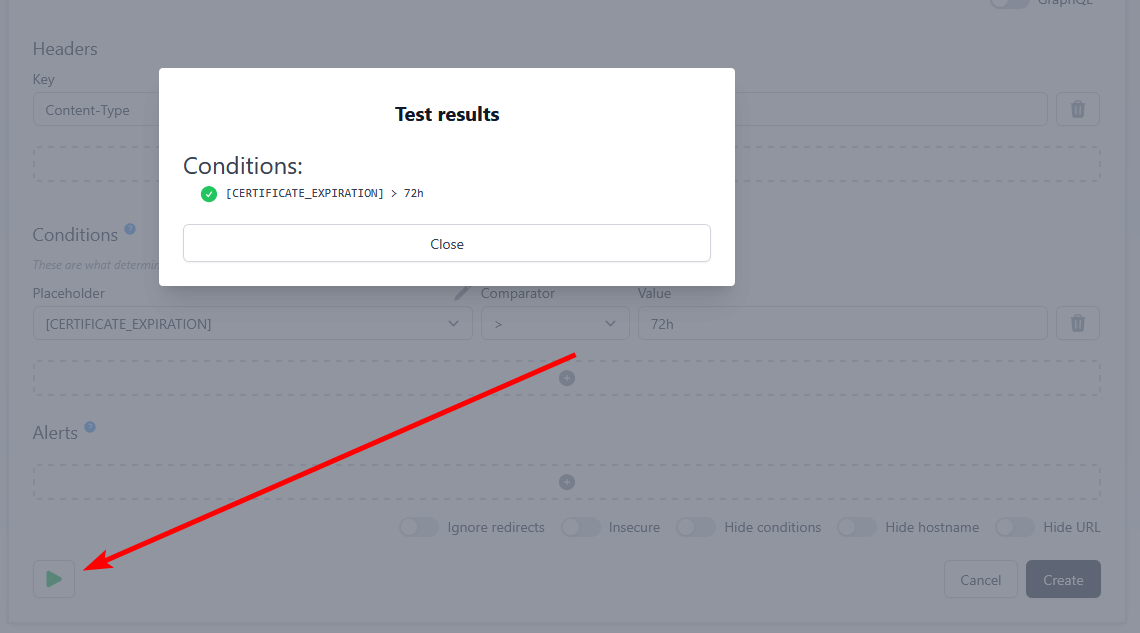Add a new alert with plus icon
This screenshot has height=633, width=1140.
tap(567, 482)
